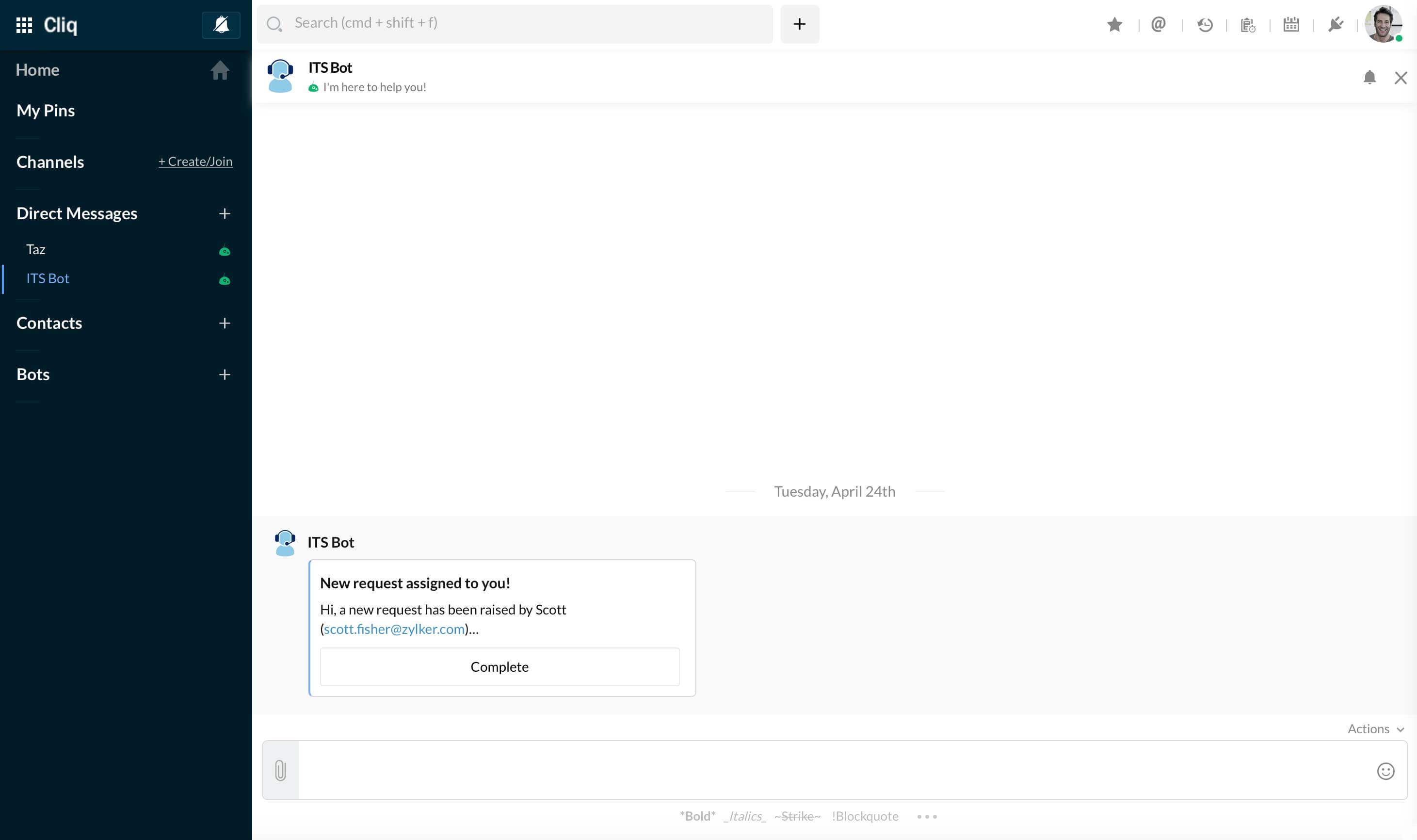
Task: Click the Home house icon
Action: pyautogui.click(x=220, y=70)
